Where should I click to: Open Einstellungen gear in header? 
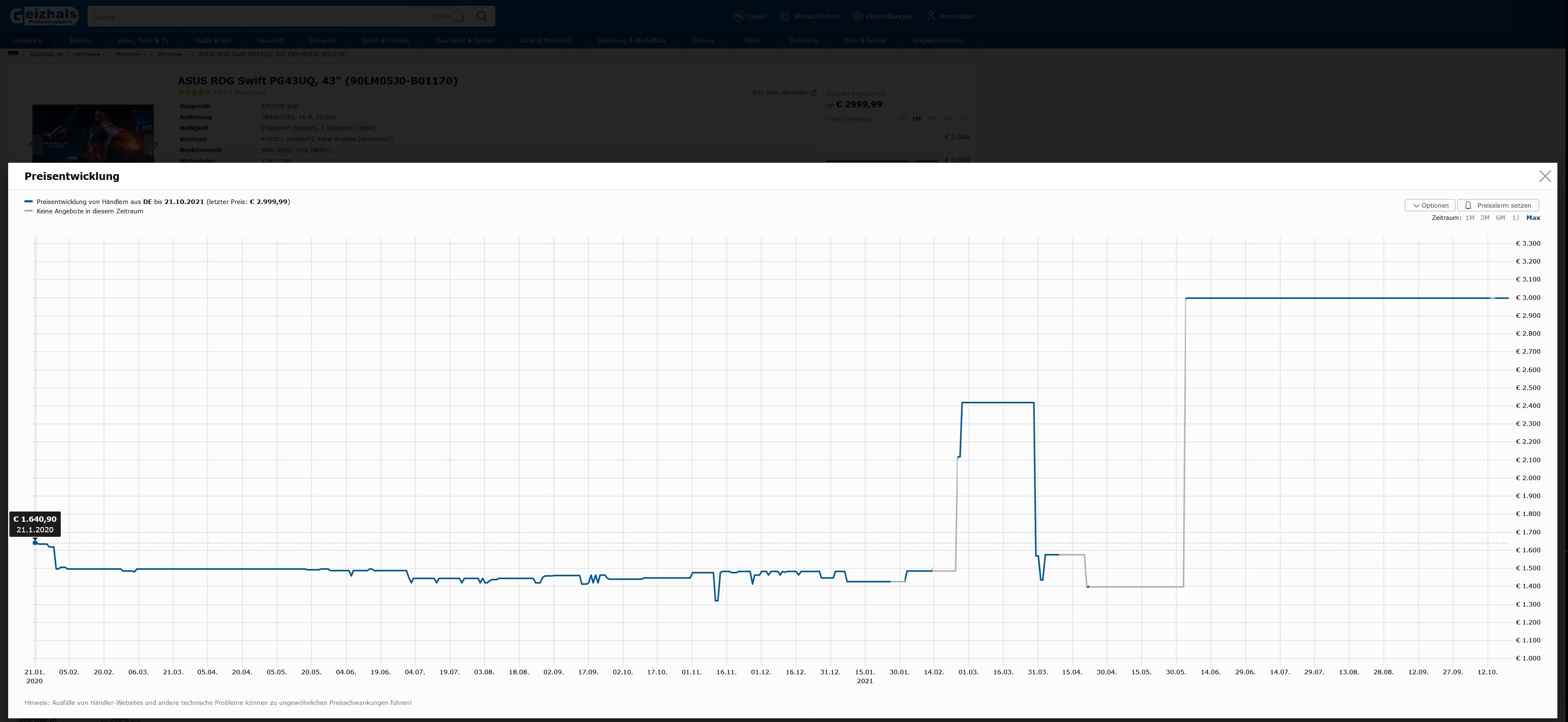(858, 16)
